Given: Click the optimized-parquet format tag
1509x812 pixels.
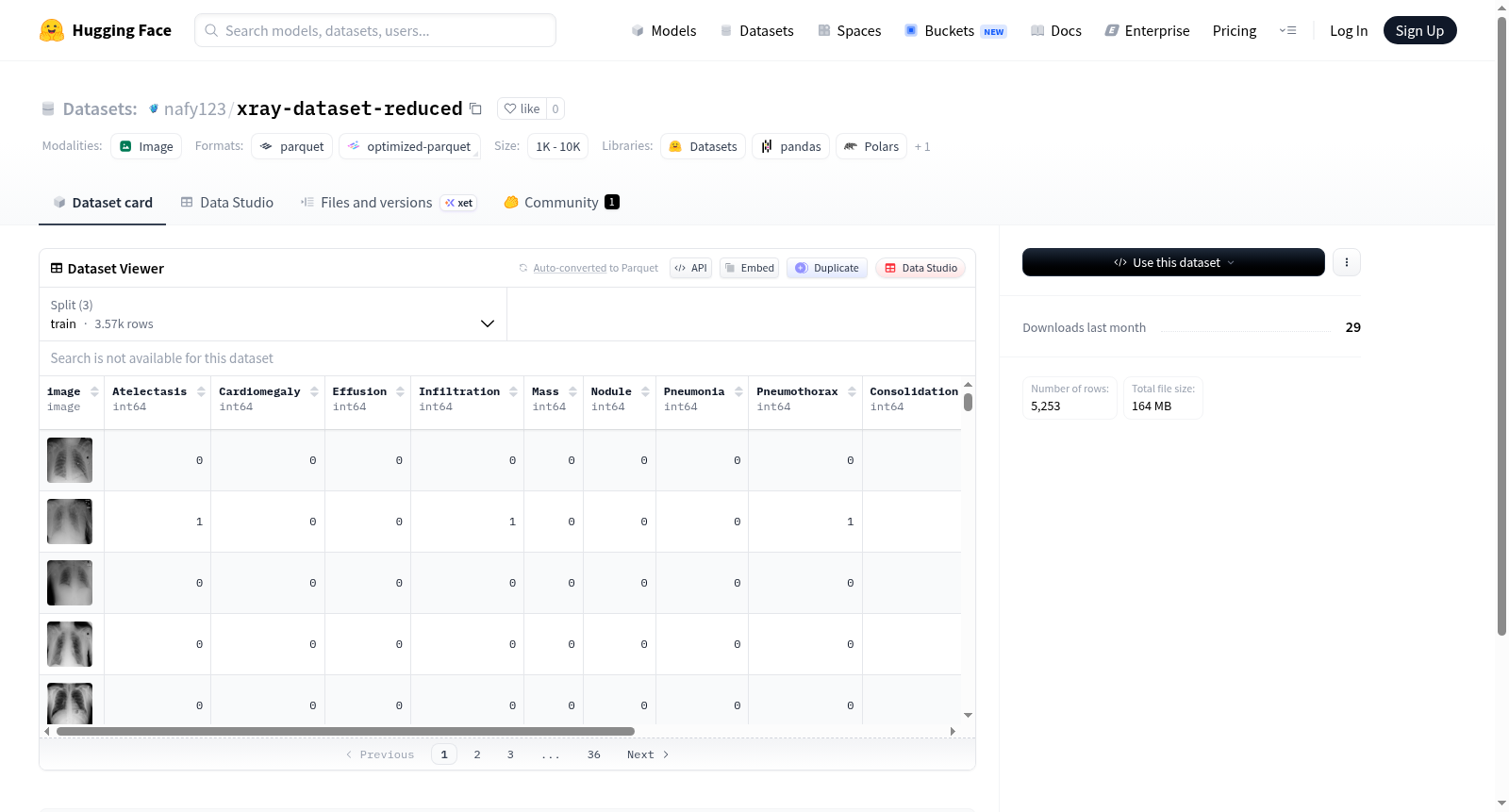Looking at the screenshot, I should coord(409,146).
